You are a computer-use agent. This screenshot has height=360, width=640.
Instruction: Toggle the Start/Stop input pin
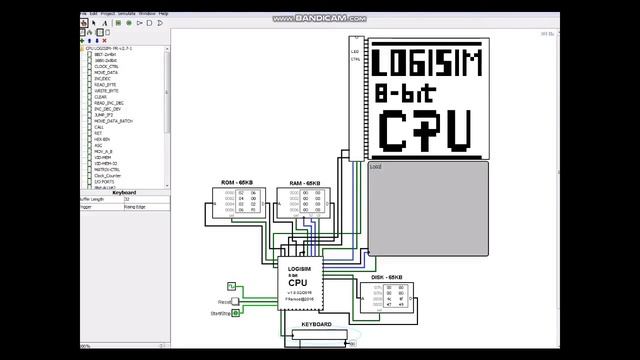point(236,313)
